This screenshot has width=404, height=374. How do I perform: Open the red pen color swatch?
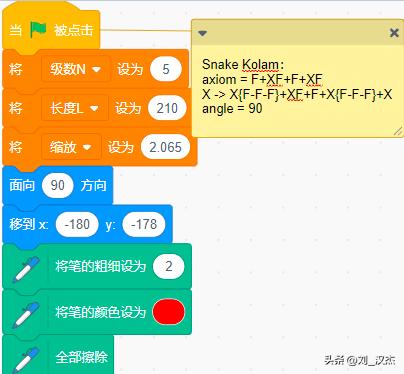(x=169, y=312)
